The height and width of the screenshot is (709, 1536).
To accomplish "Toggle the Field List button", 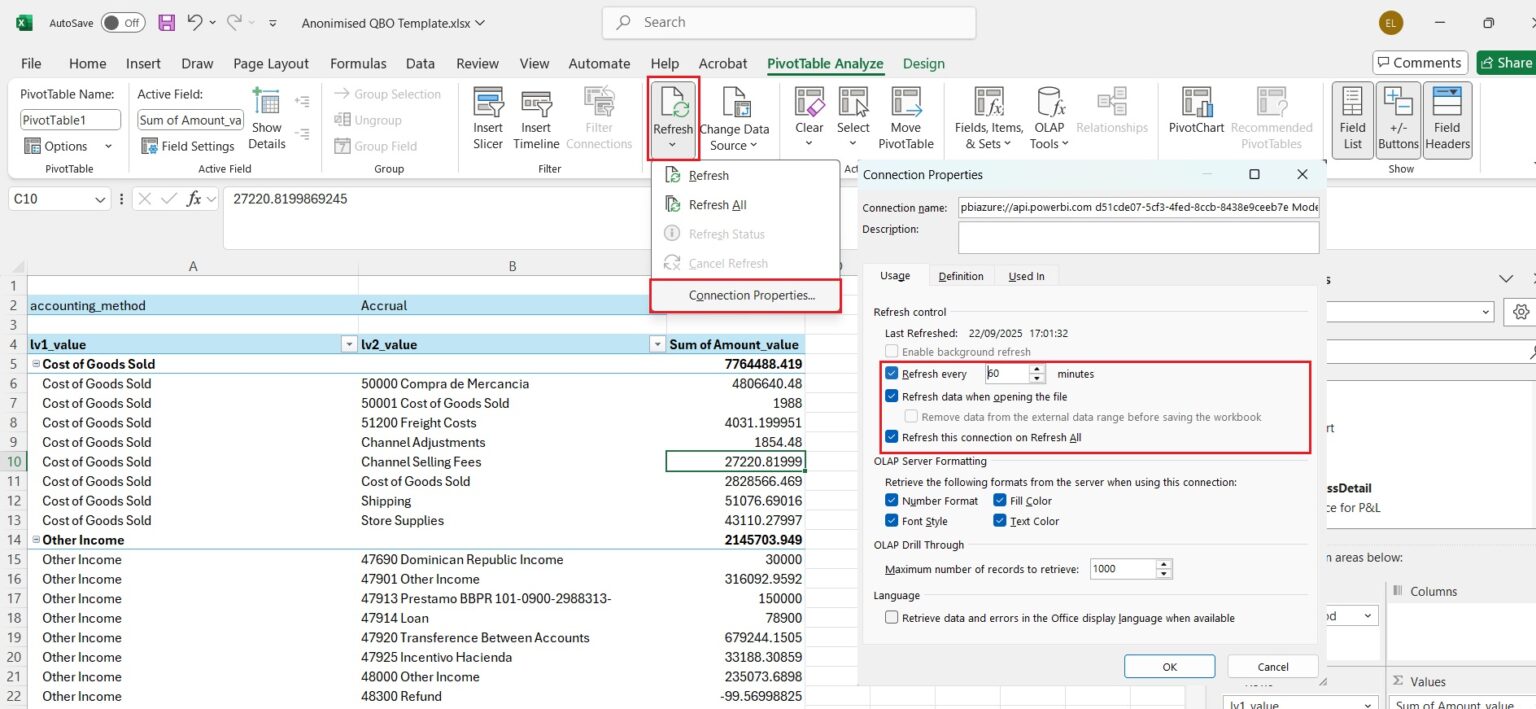I will tap(1352, 118).
